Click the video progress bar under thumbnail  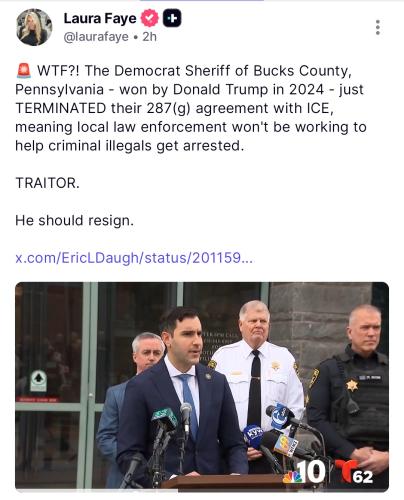(202, 491)
